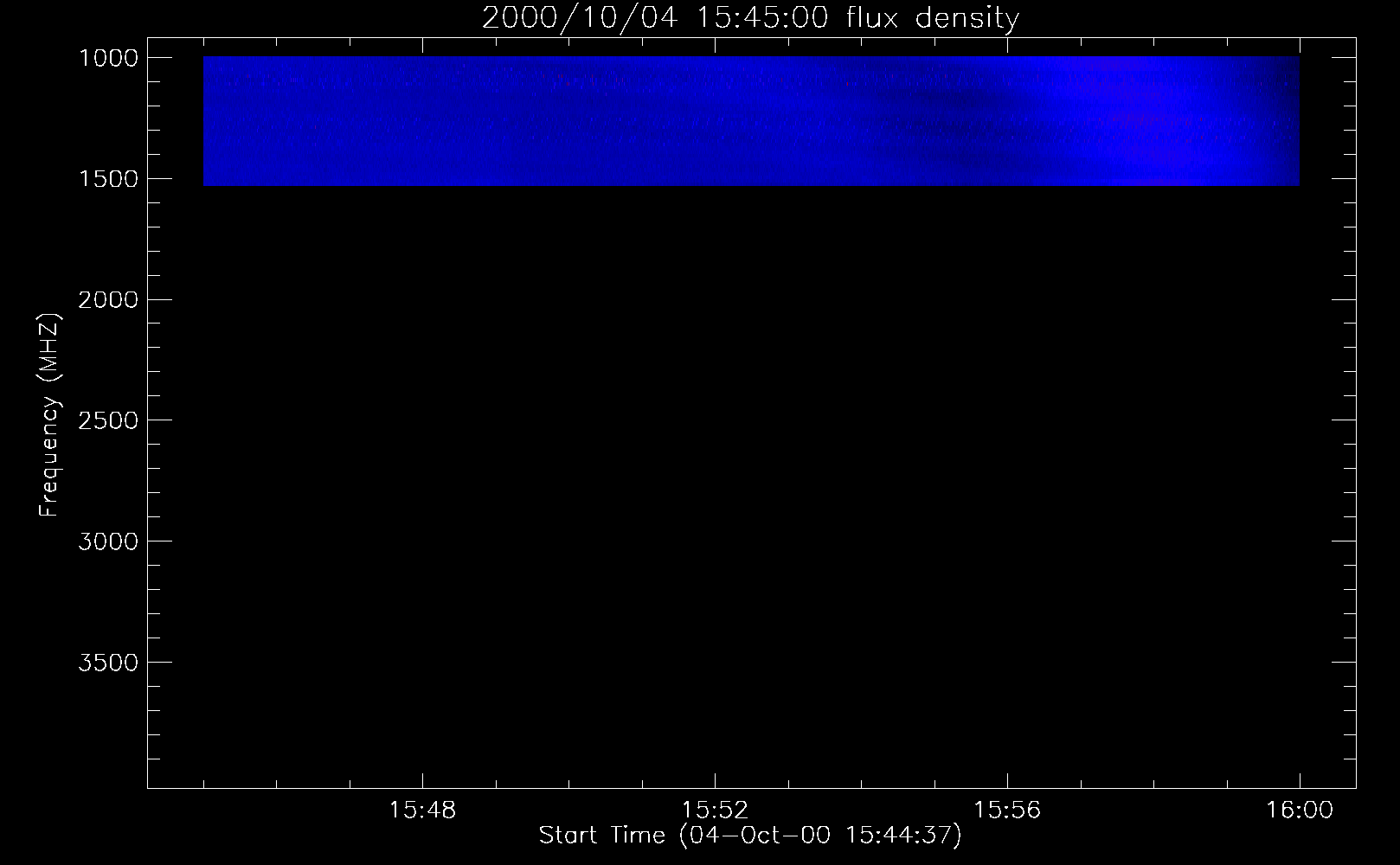Click the plot title '2000/10/04 15:45:00 flux density'

(750, 18)
